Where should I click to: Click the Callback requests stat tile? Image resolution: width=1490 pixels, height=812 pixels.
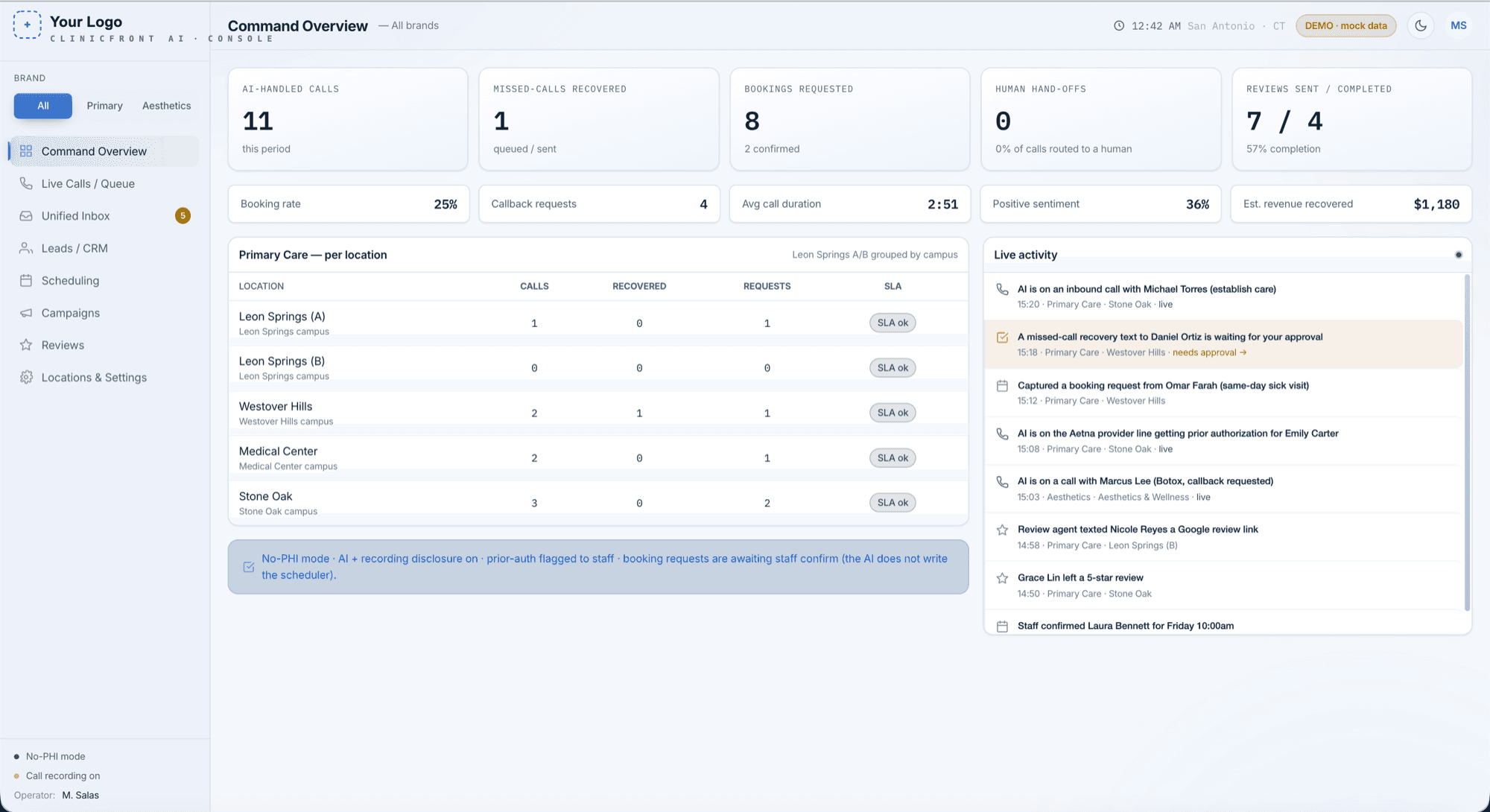coord(599,204)
